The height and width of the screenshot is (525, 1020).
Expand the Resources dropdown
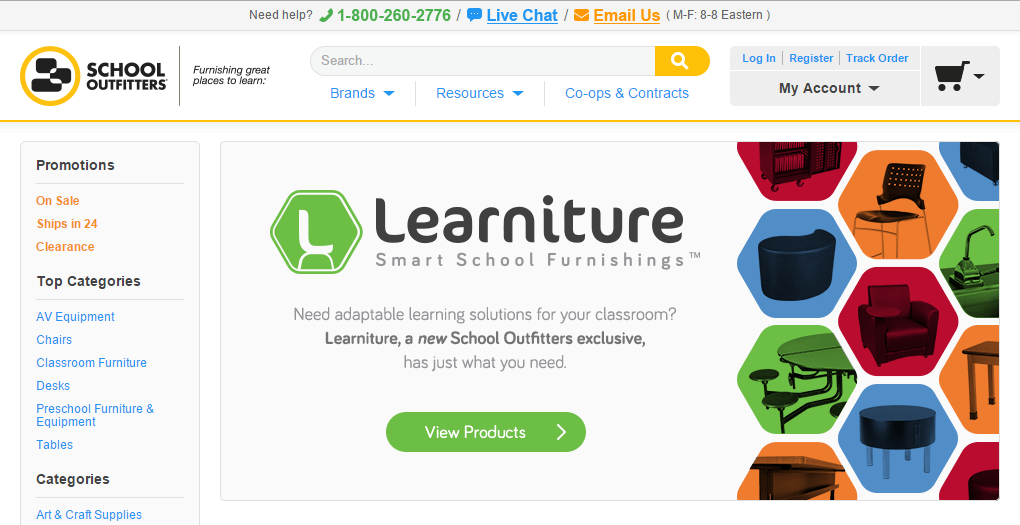pyautogui.click(x=479, y=93)
